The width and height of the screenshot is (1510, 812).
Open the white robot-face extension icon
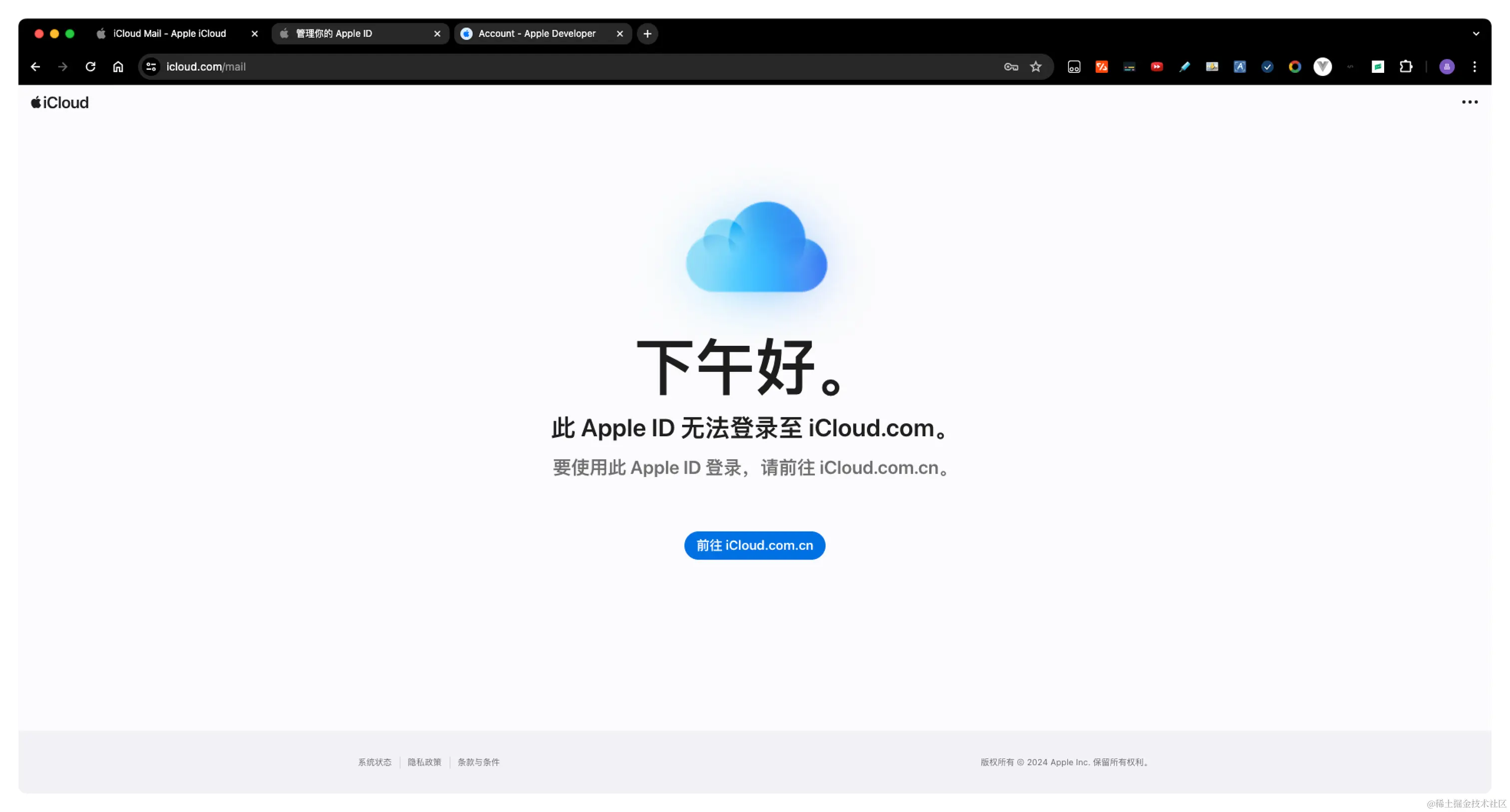pyautogui.click(x=1074, y=67)
